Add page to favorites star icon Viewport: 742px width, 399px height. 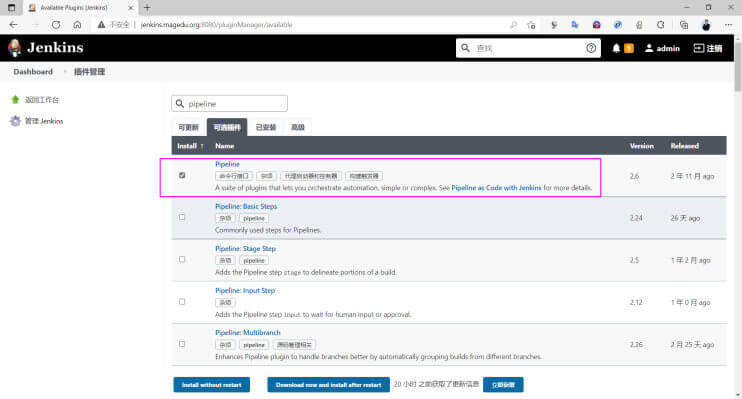(531, 25)
